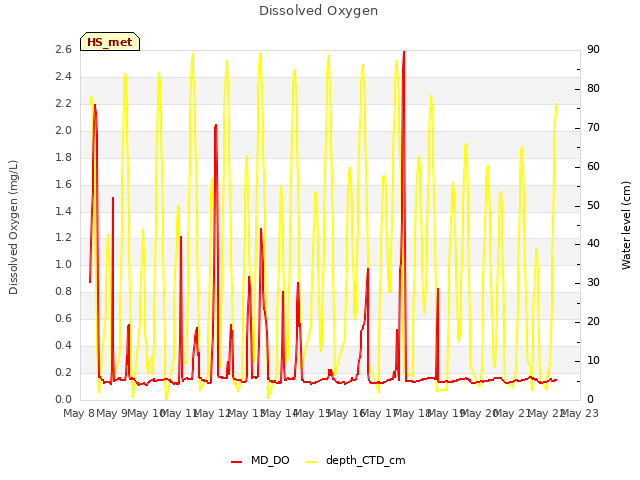The width and height of the screenshot is (640, 480).
Task: Click the yellow depth_CTD_cm legend swatch
Action: [x=311, y=462]
